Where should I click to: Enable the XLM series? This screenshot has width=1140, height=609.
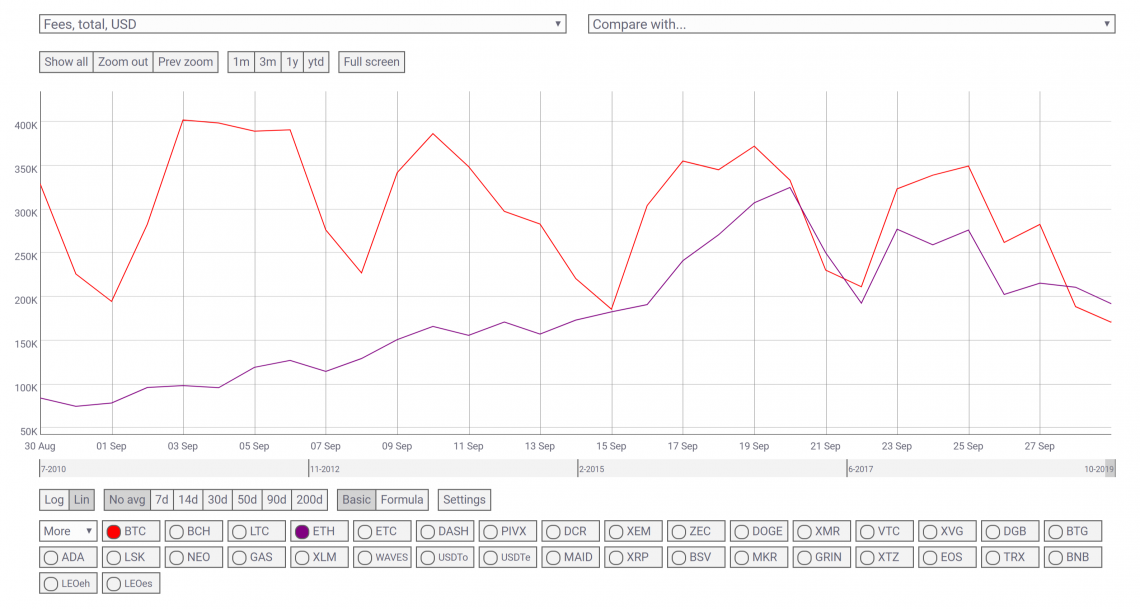pyautogui.click(x=319, y=557)
